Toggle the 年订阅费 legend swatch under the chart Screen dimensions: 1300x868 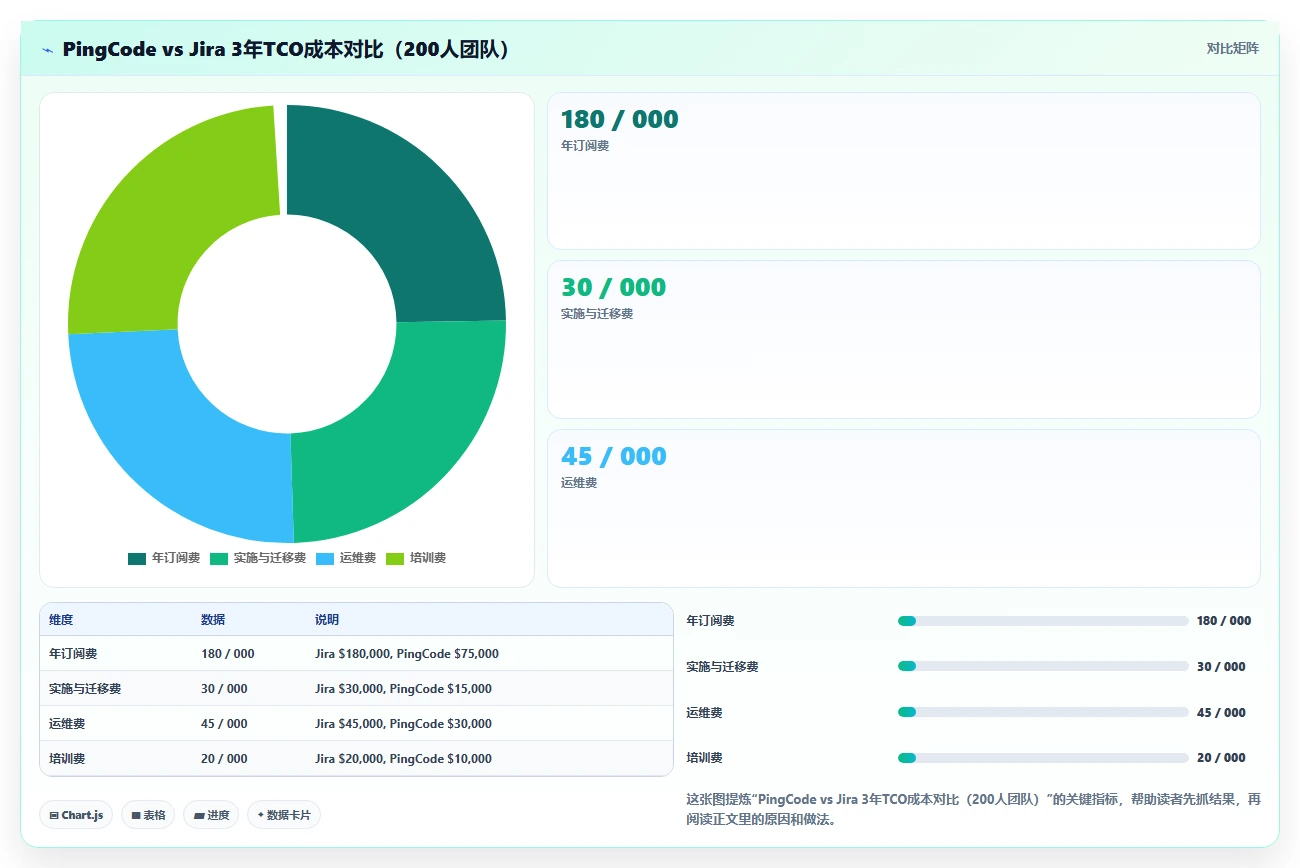pos(137,558)
